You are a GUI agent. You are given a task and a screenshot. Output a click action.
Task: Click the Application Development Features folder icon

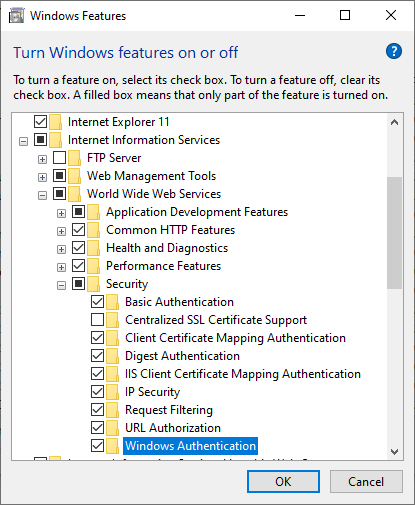(x=93, y=212)
